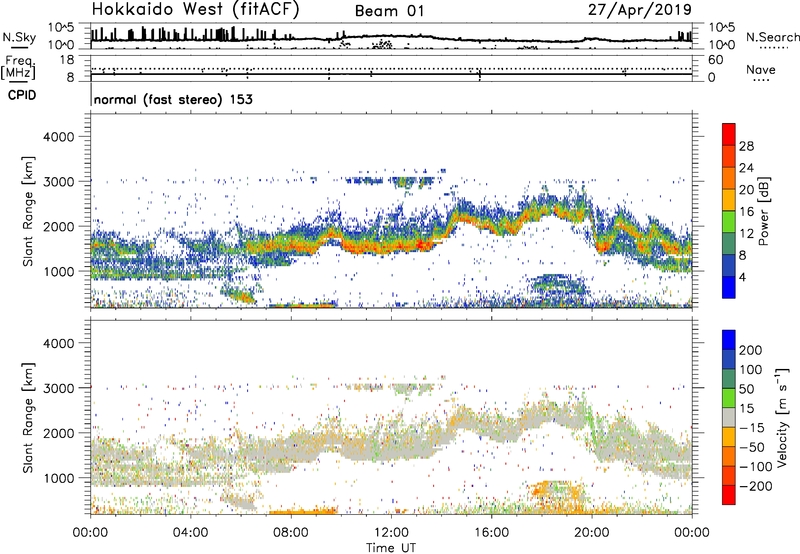Click the '60' tick on Nave axis
Screen dimensions: 800x554
coord(715,60)
